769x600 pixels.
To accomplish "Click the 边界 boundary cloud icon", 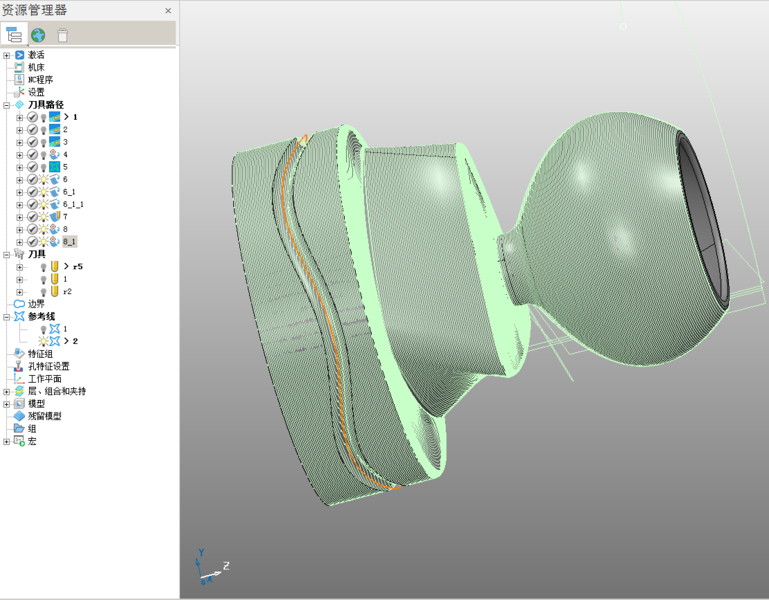I will [x=19, y=304].
